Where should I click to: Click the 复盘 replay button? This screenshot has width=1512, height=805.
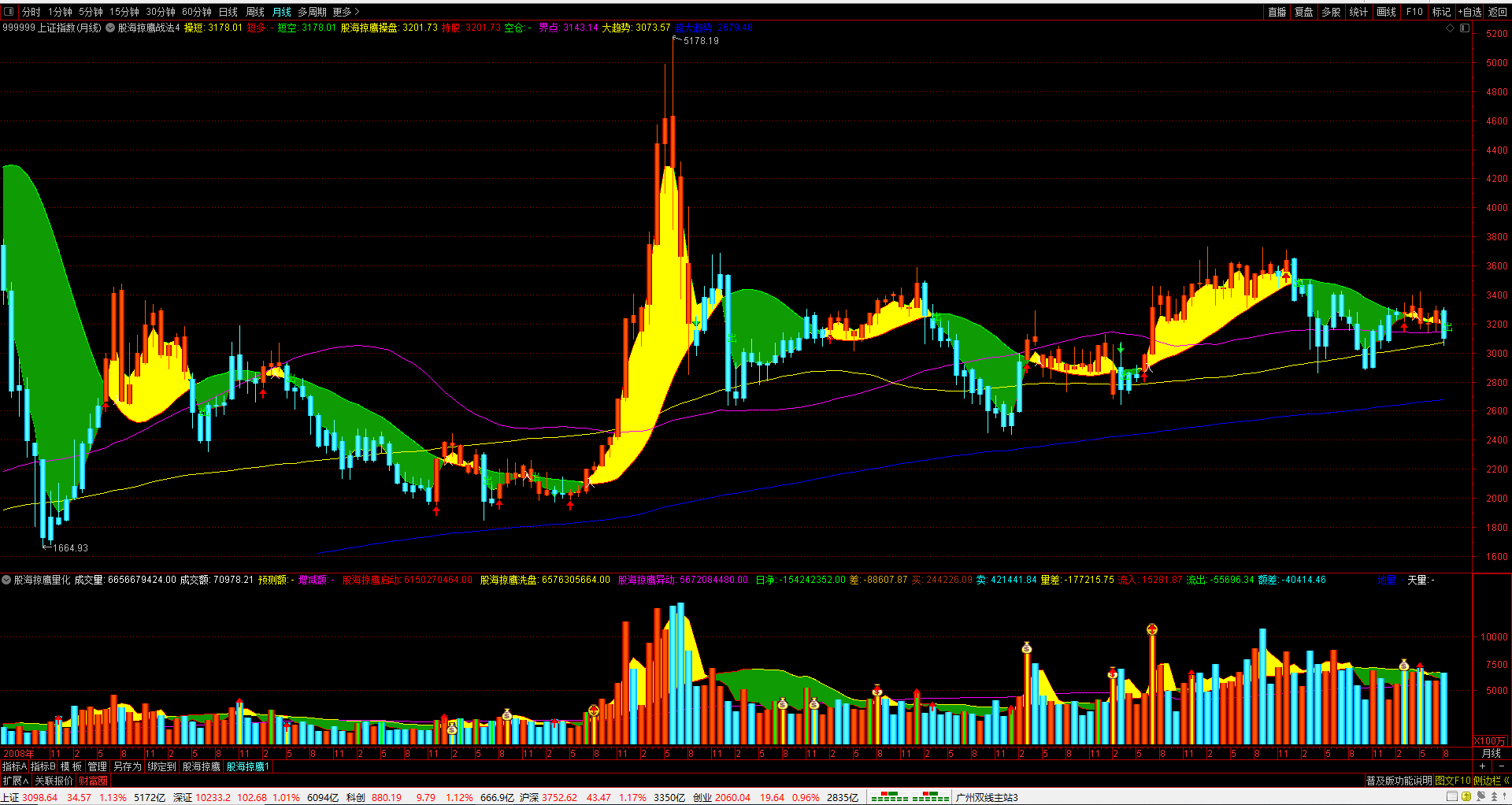point(1304,12)
